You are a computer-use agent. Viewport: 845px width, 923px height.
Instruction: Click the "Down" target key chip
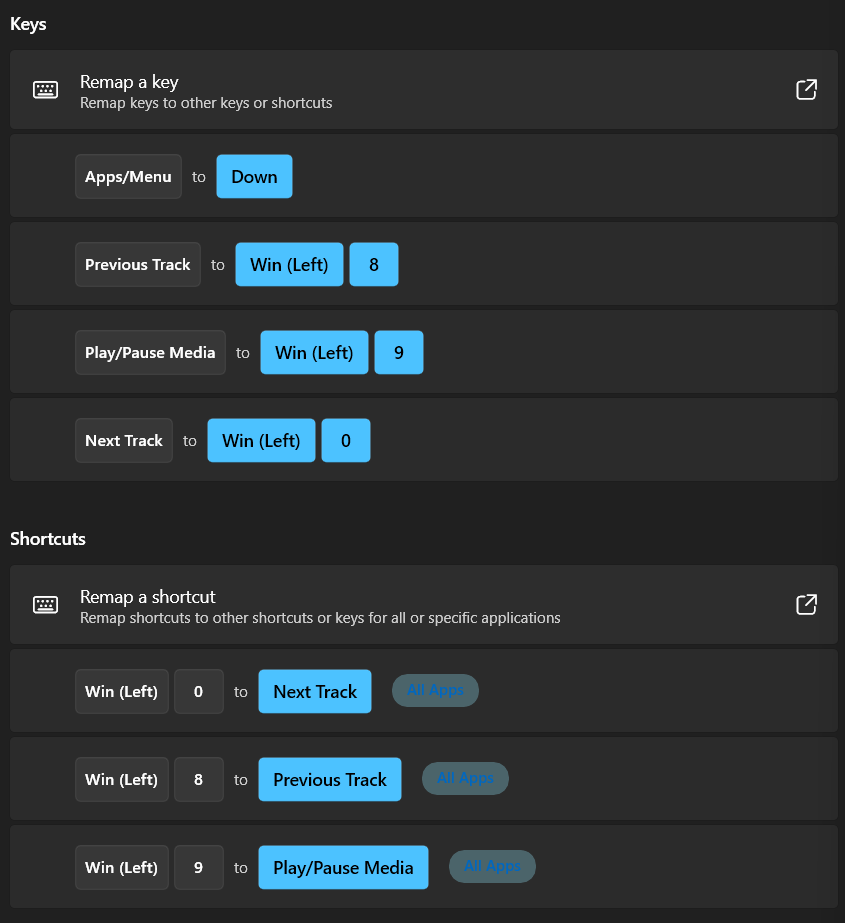[254, 175]
